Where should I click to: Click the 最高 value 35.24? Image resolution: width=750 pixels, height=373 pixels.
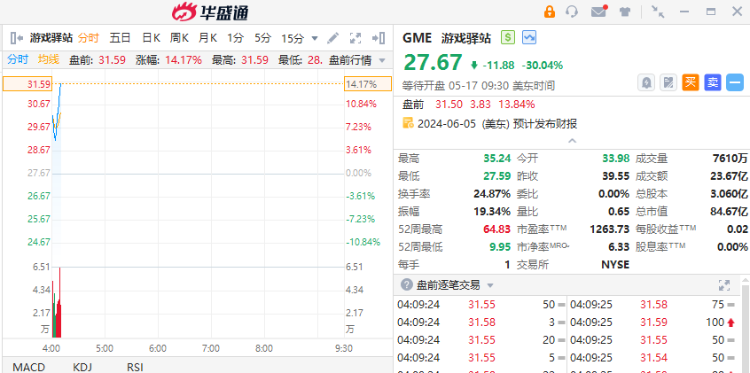496,159
